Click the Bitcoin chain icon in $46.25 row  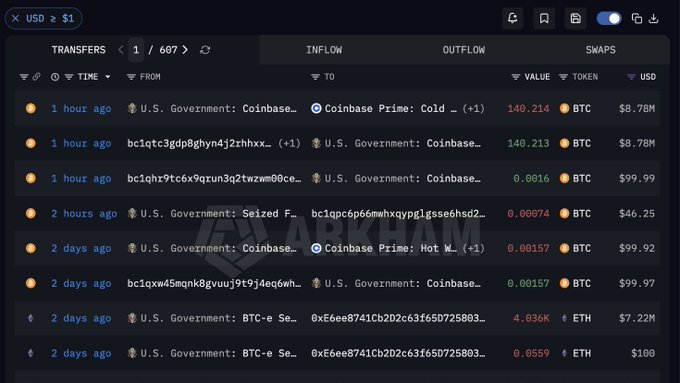(x=30, y=213)
